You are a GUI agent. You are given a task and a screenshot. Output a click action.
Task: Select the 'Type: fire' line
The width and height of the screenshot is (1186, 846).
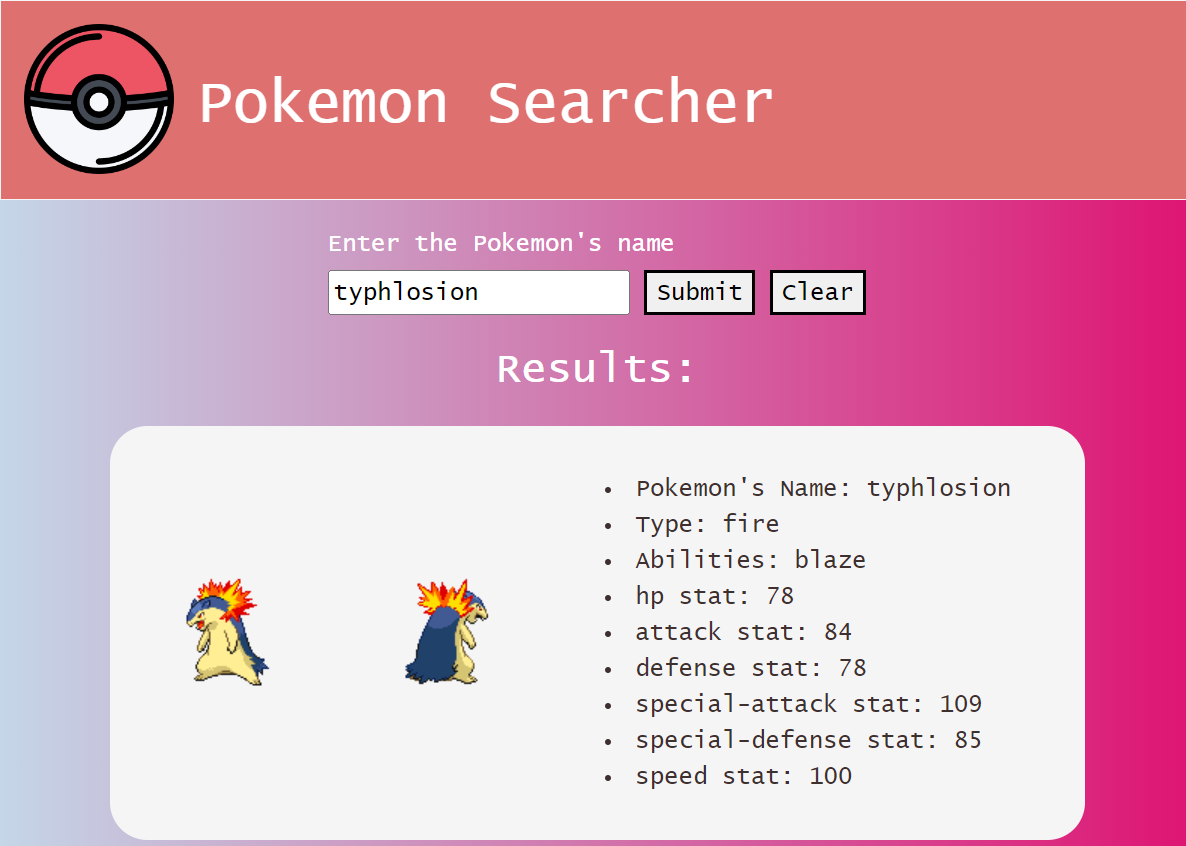(x=707, y=524)
